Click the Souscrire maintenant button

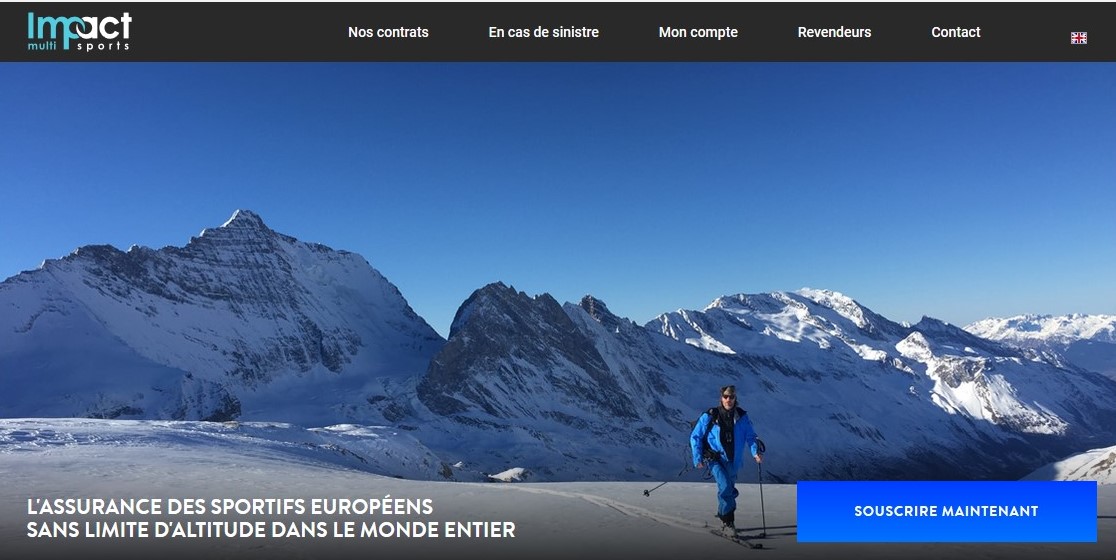[x=946, y=511]
